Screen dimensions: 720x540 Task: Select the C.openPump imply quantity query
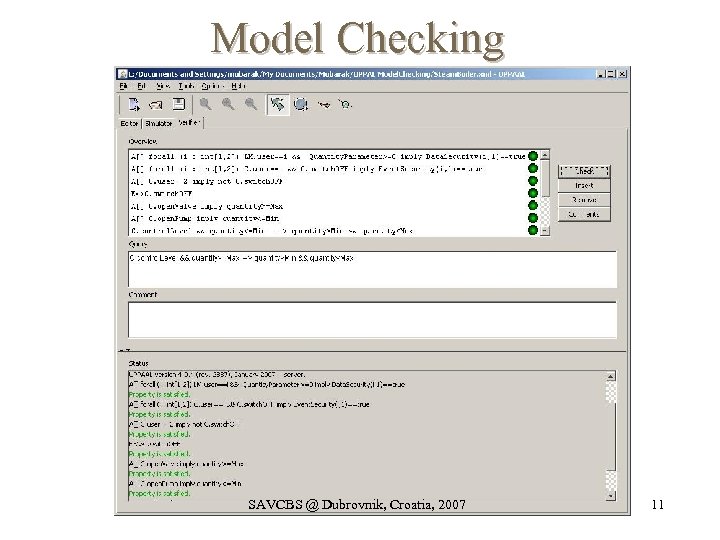[327, 218]
